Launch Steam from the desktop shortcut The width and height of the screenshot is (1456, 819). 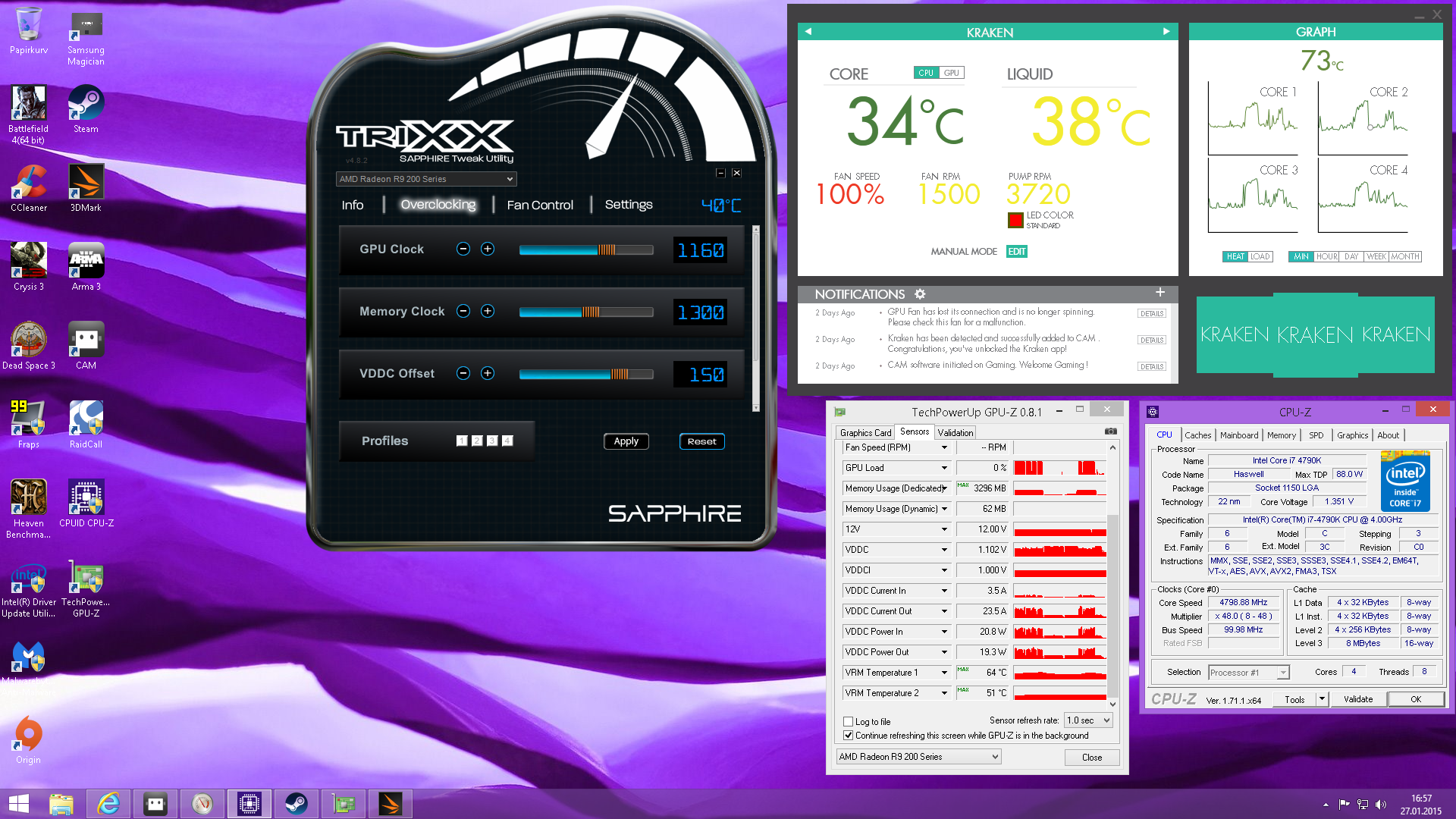pos(86,110)
